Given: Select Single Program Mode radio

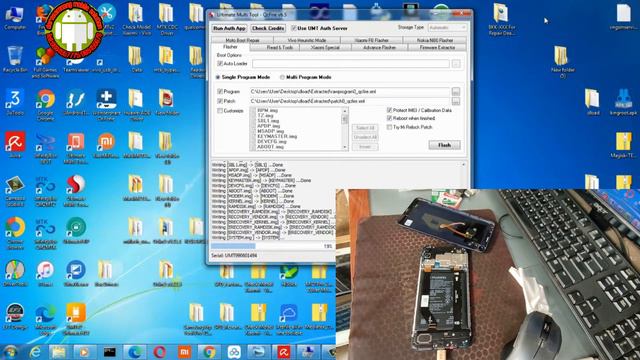Looking at the screenshot, I should click(218, 77).
